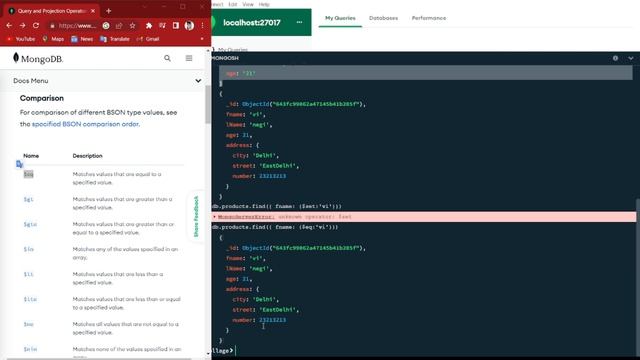Open the News bookmark
Screen dimensions: 640x360
(82, 39)
